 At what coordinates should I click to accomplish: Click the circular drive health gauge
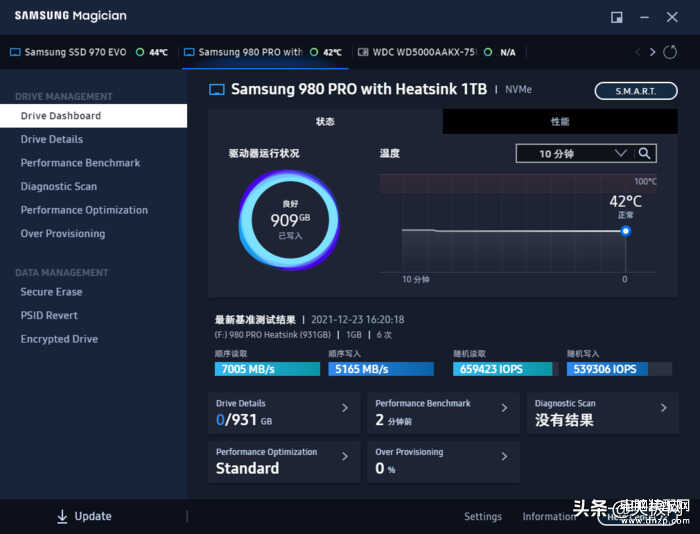click(289, 220)
